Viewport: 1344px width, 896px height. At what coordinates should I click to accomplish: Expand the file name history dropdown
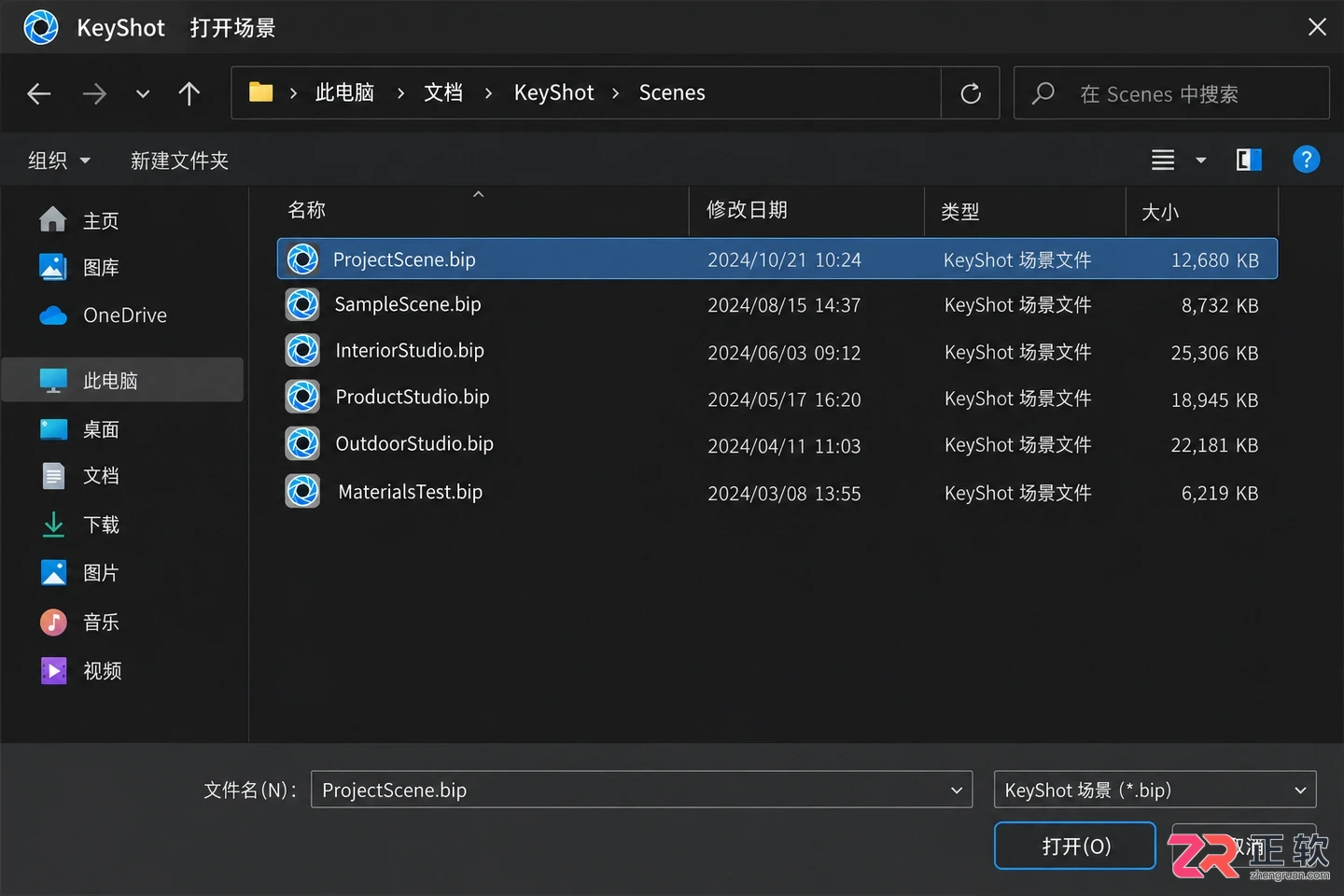(x=957, y=790)
